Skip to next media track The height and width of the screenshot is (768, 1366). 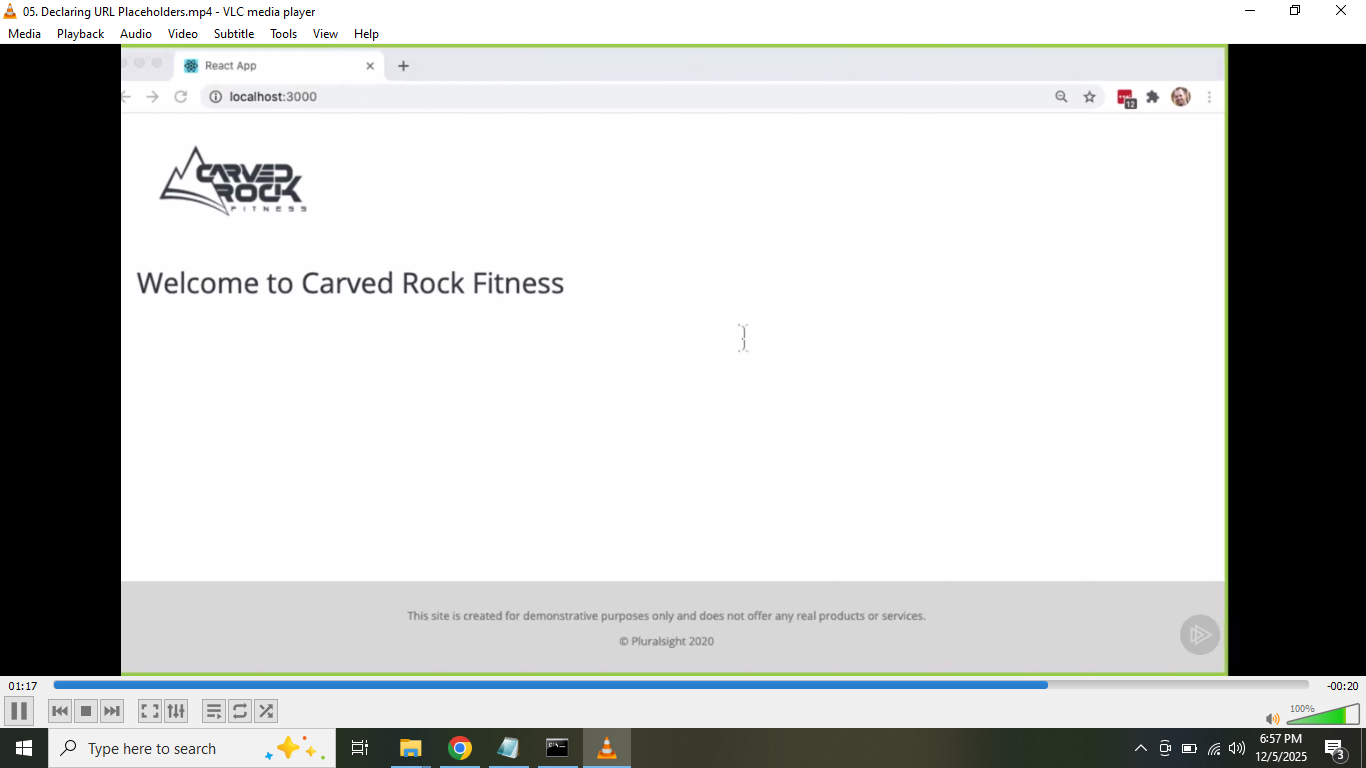[112, 711]
